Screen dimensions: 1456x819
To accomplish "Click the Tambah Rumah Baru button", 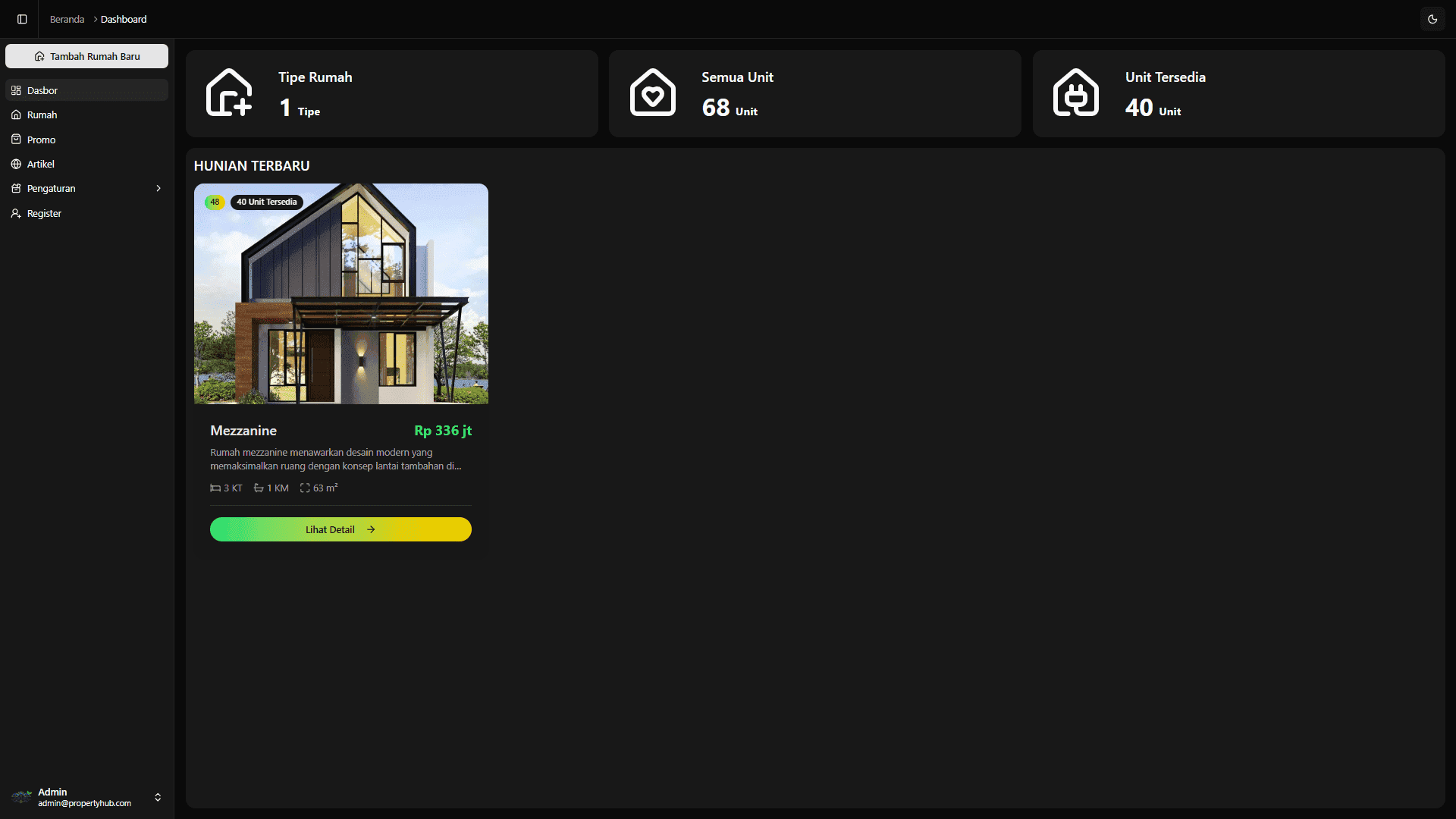I will (x=86, y=56).
